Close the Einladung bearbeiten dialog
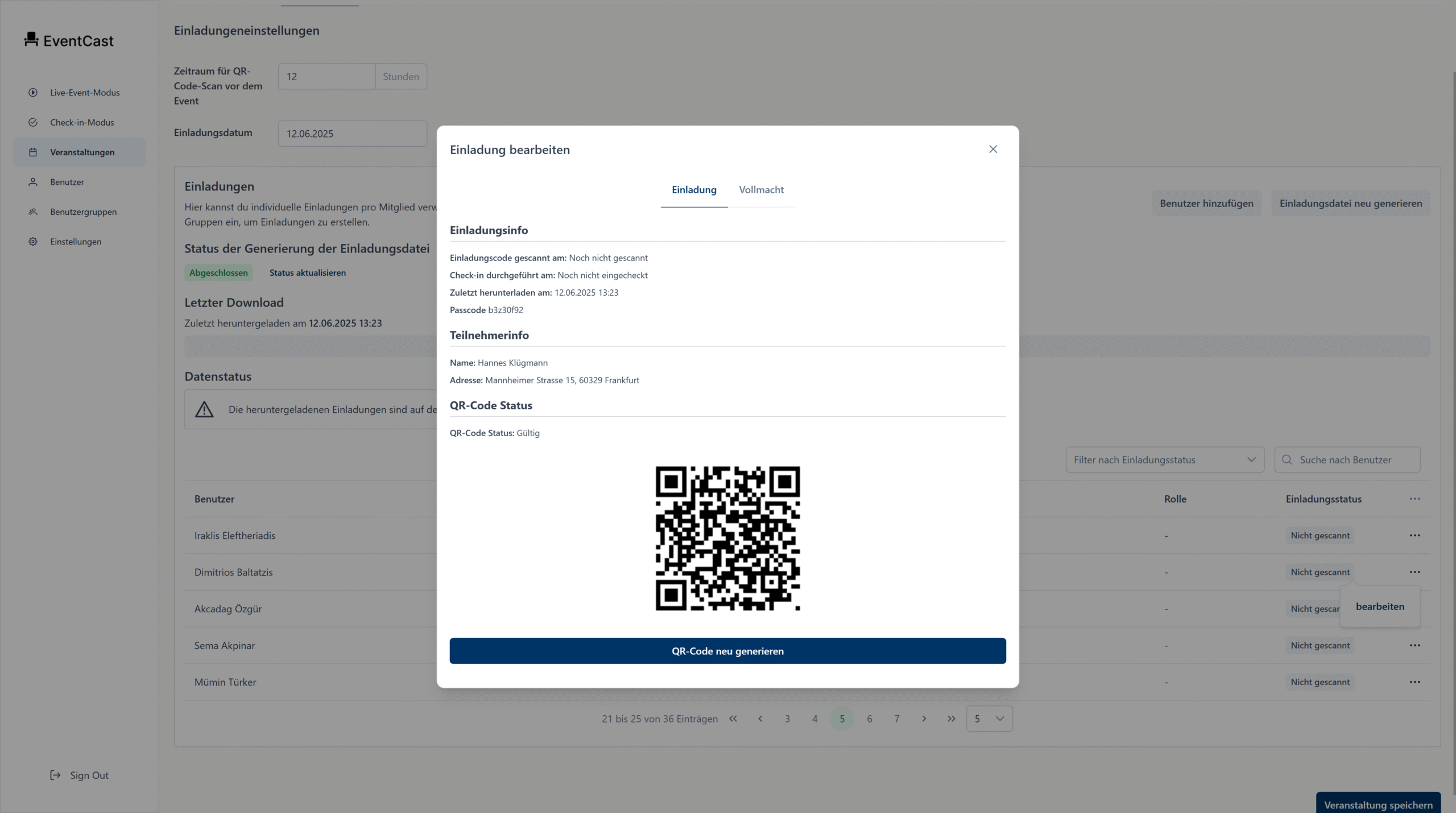This screenshot has width=1456, height=813. (x=993, y=149)
